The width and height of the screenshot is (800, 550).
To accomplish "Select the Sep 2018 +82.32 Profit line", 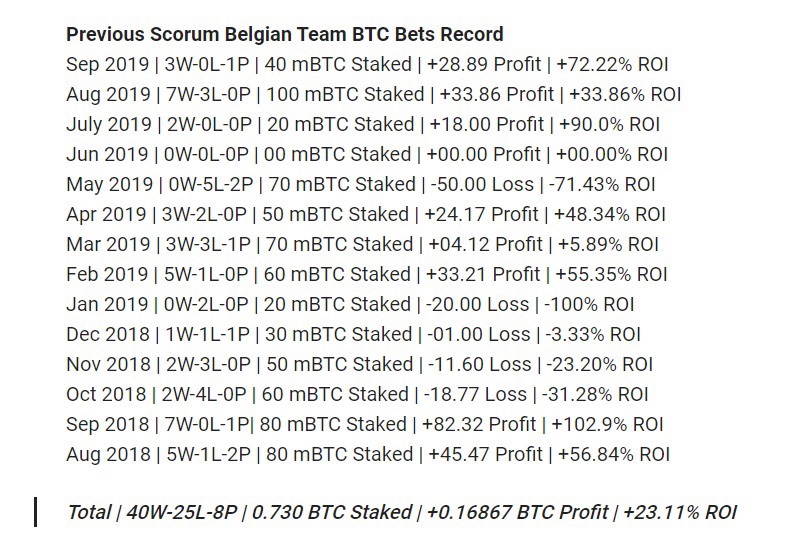I will [365, 425].
